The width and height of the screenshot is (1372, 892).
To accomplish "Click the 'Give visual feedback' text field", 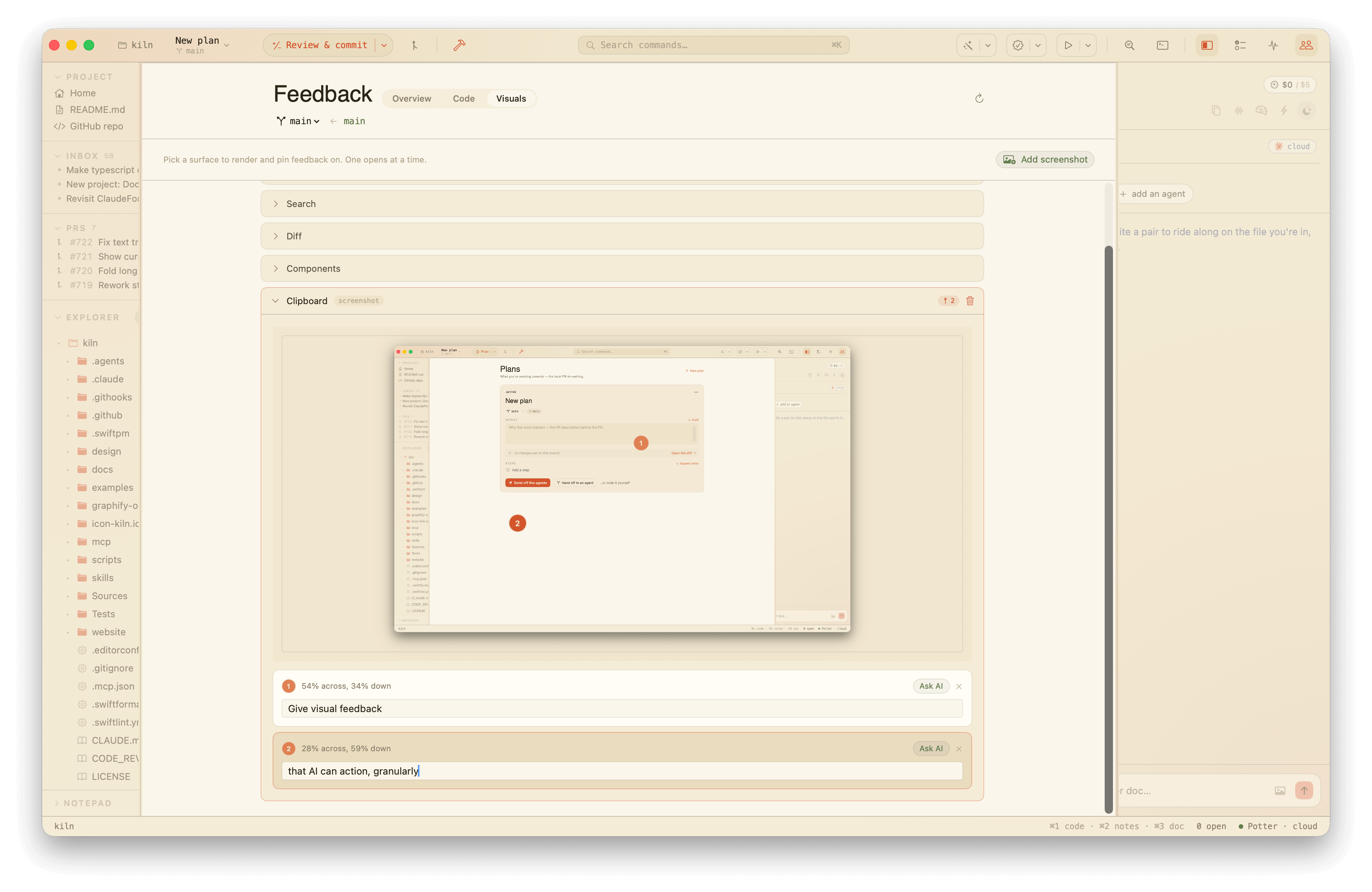I will click(622, 709).
